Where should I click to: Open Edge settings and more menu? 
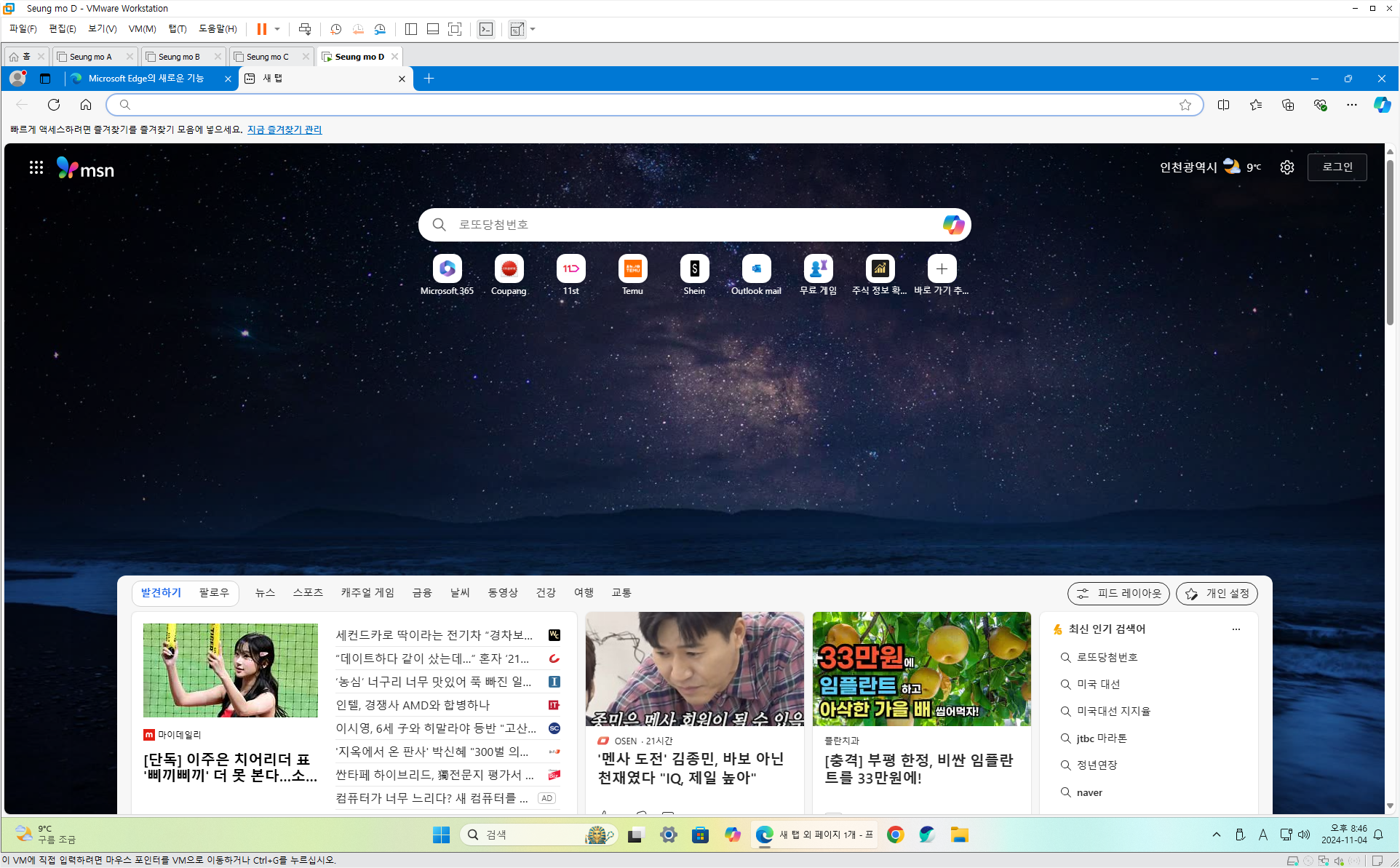(x=1351, y=105)
